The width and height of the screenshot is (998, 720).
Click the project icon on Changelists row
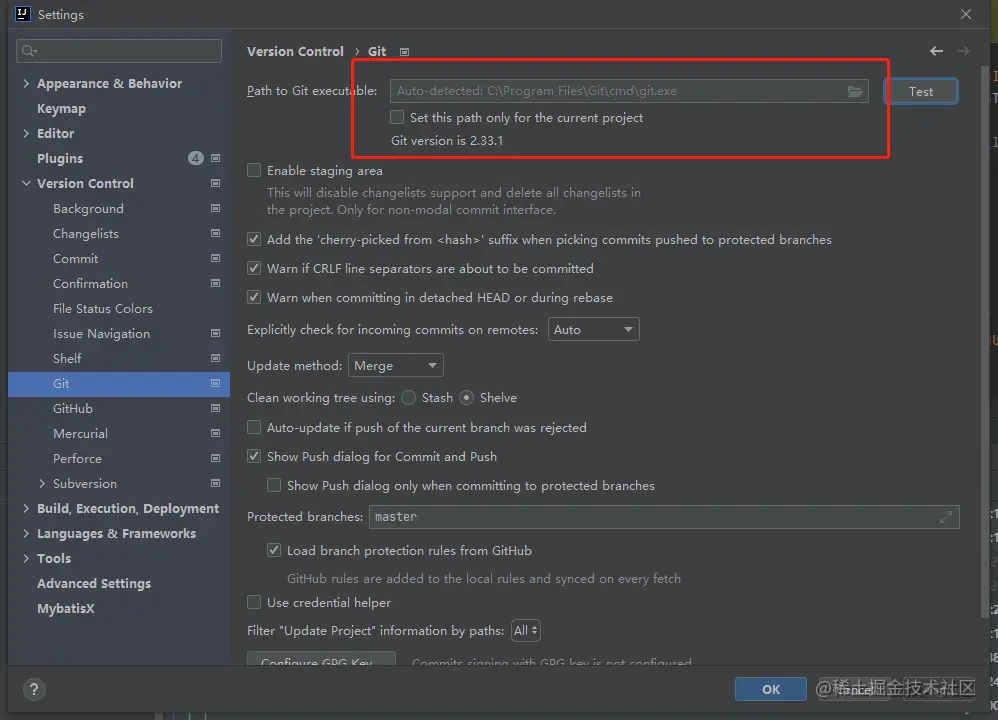tap(215, 233)
